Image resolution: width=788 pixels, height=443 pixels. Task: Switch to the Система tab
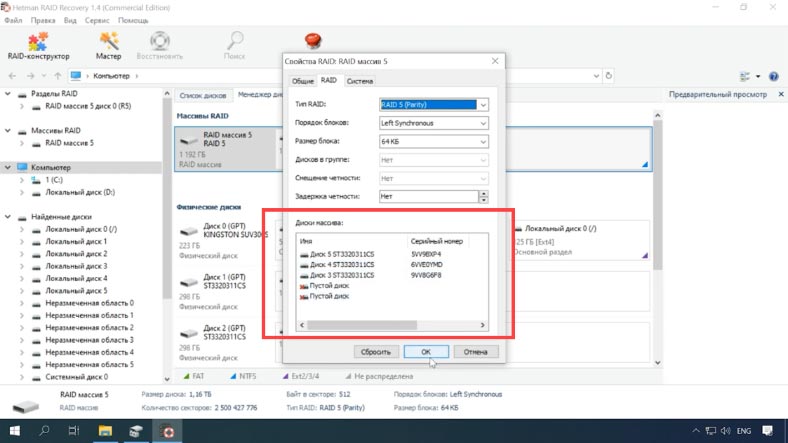(x=360, y=81)
